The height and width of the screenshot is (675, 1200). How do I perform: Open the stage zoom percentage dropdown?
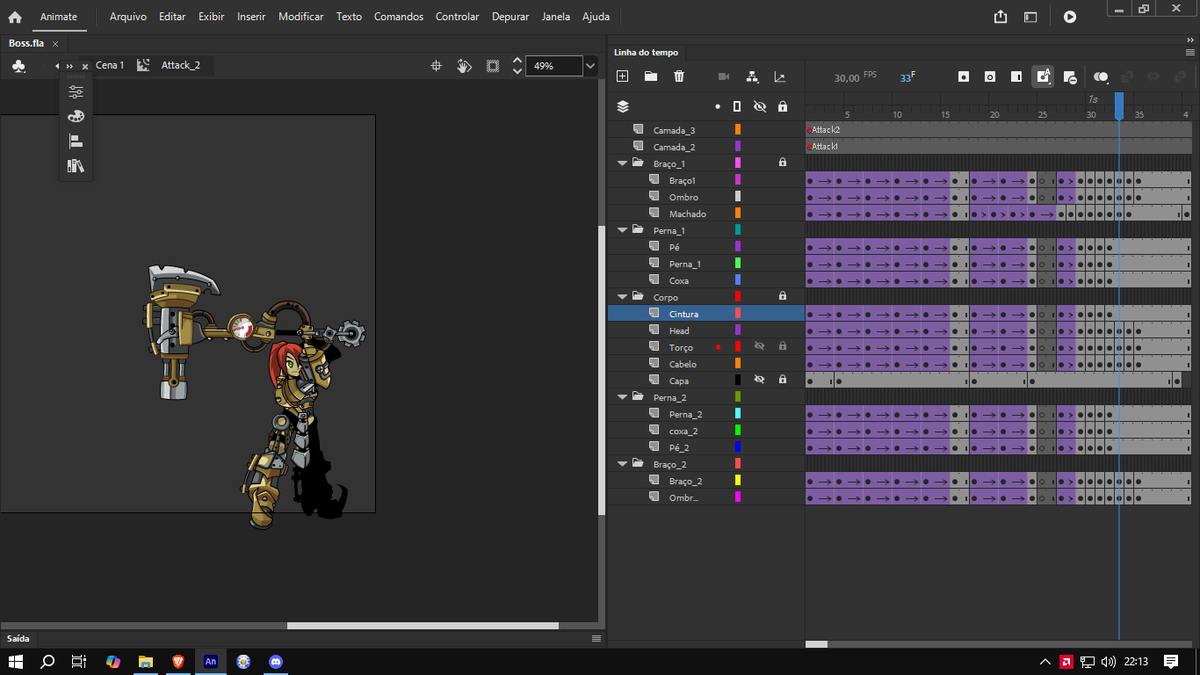590,66
